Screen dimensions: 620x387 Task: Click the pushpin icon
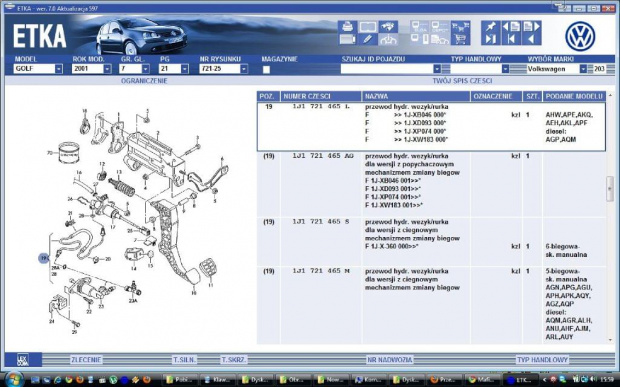click(490, 27)
